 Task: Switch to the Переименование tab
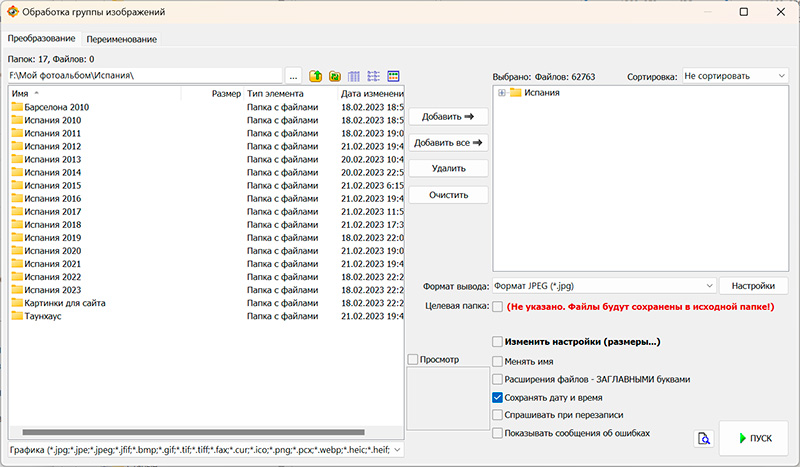point(122,39)
